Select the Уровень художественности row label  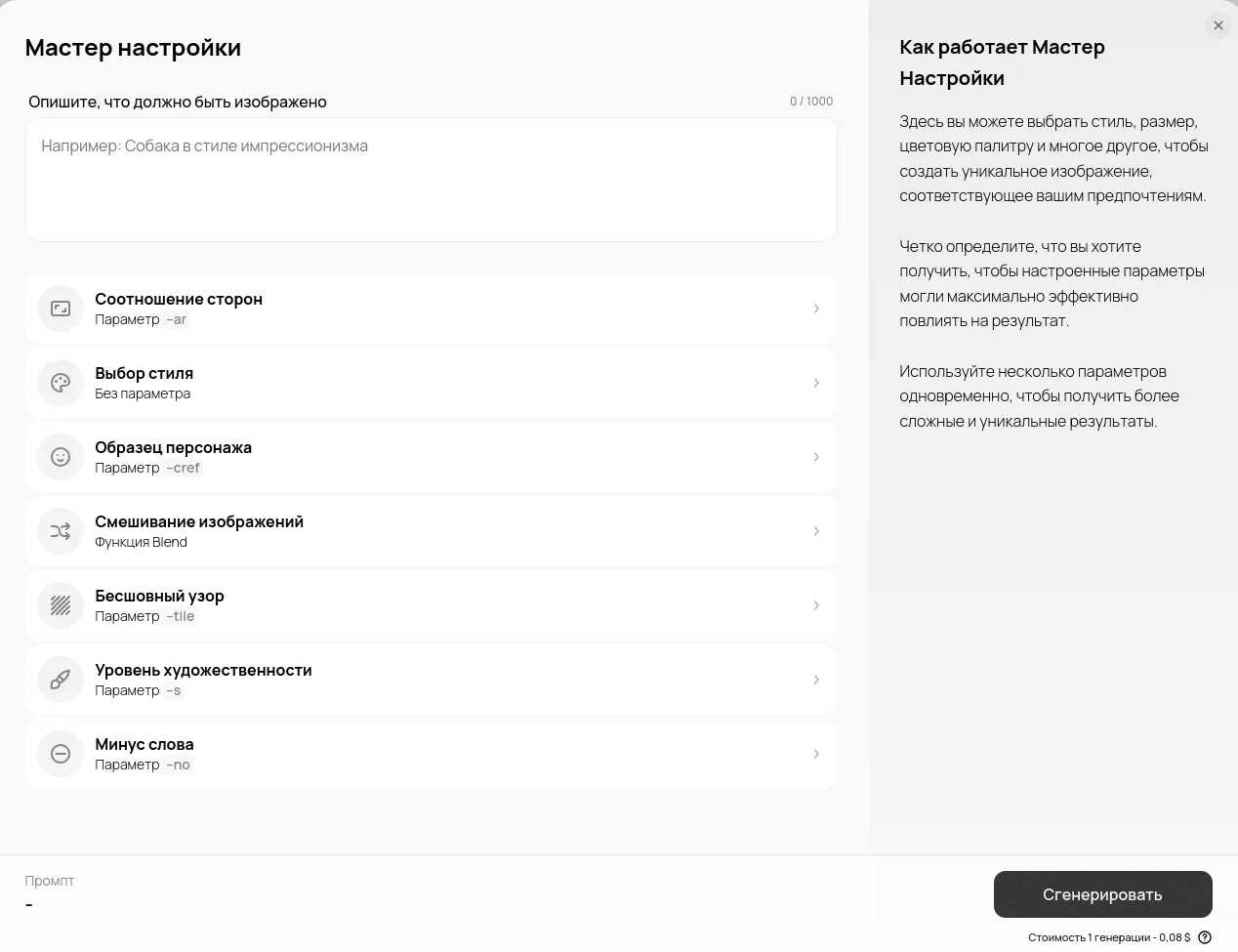click(203, 670)
